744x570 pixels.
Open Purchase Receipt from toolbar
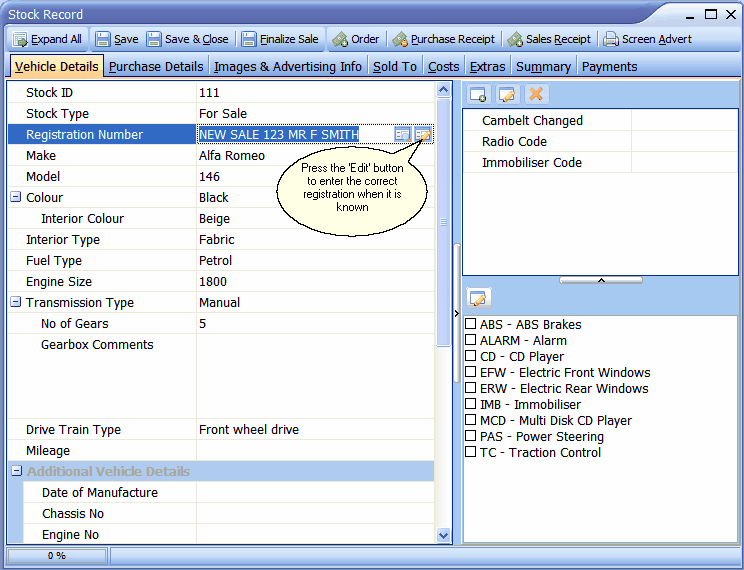443,39
